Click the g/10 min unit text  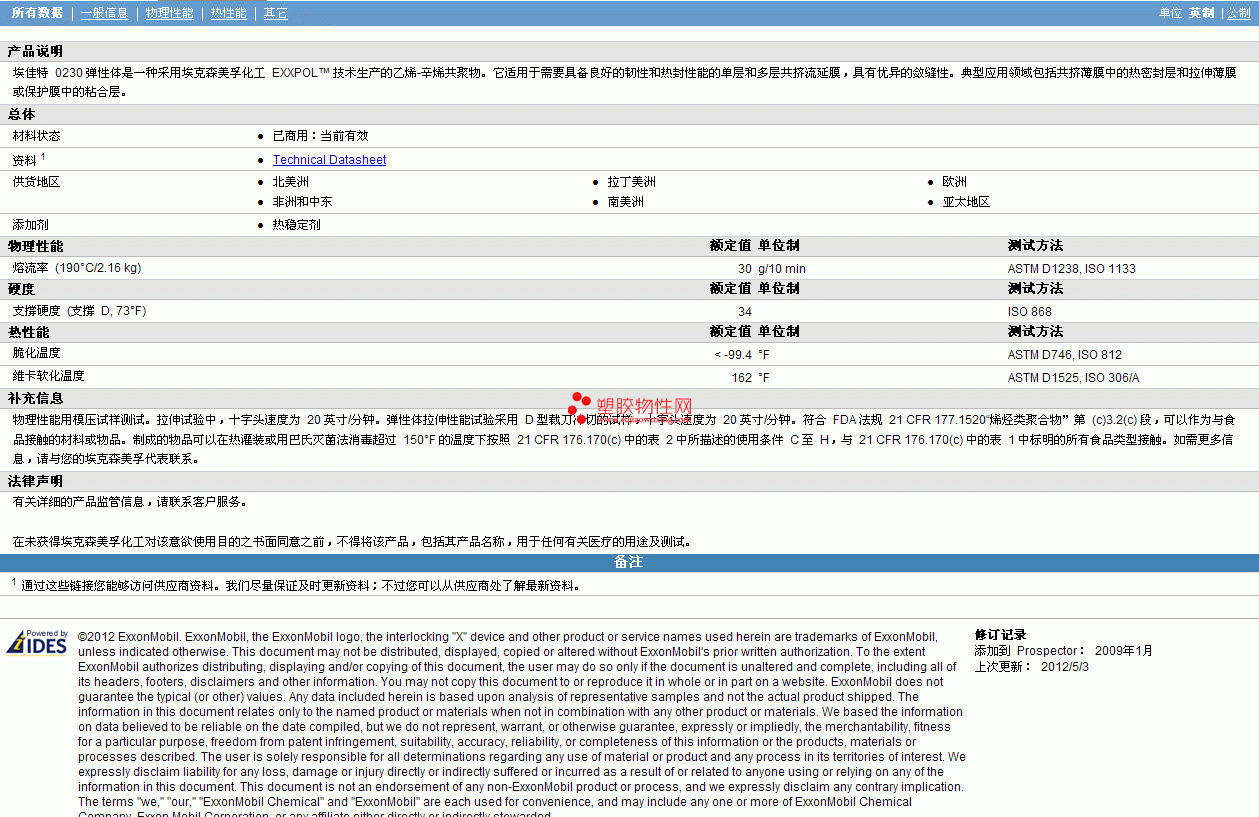pyautogui.click(x=782, y=269)
